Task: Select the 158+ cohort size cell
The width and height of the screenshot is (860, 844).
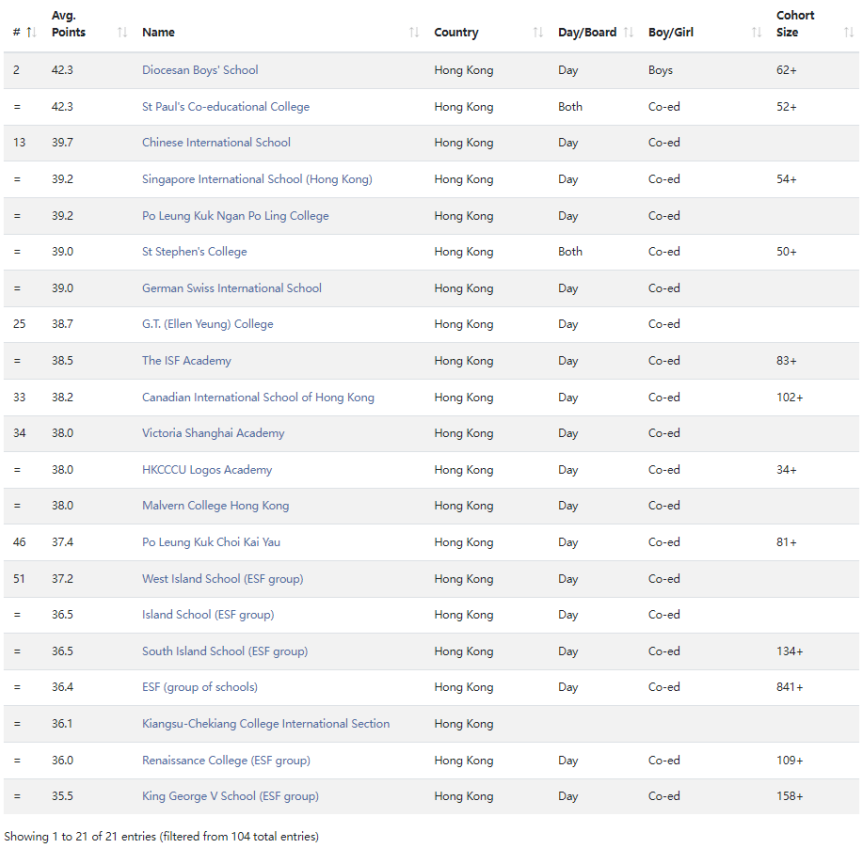Action: point(789,796)
